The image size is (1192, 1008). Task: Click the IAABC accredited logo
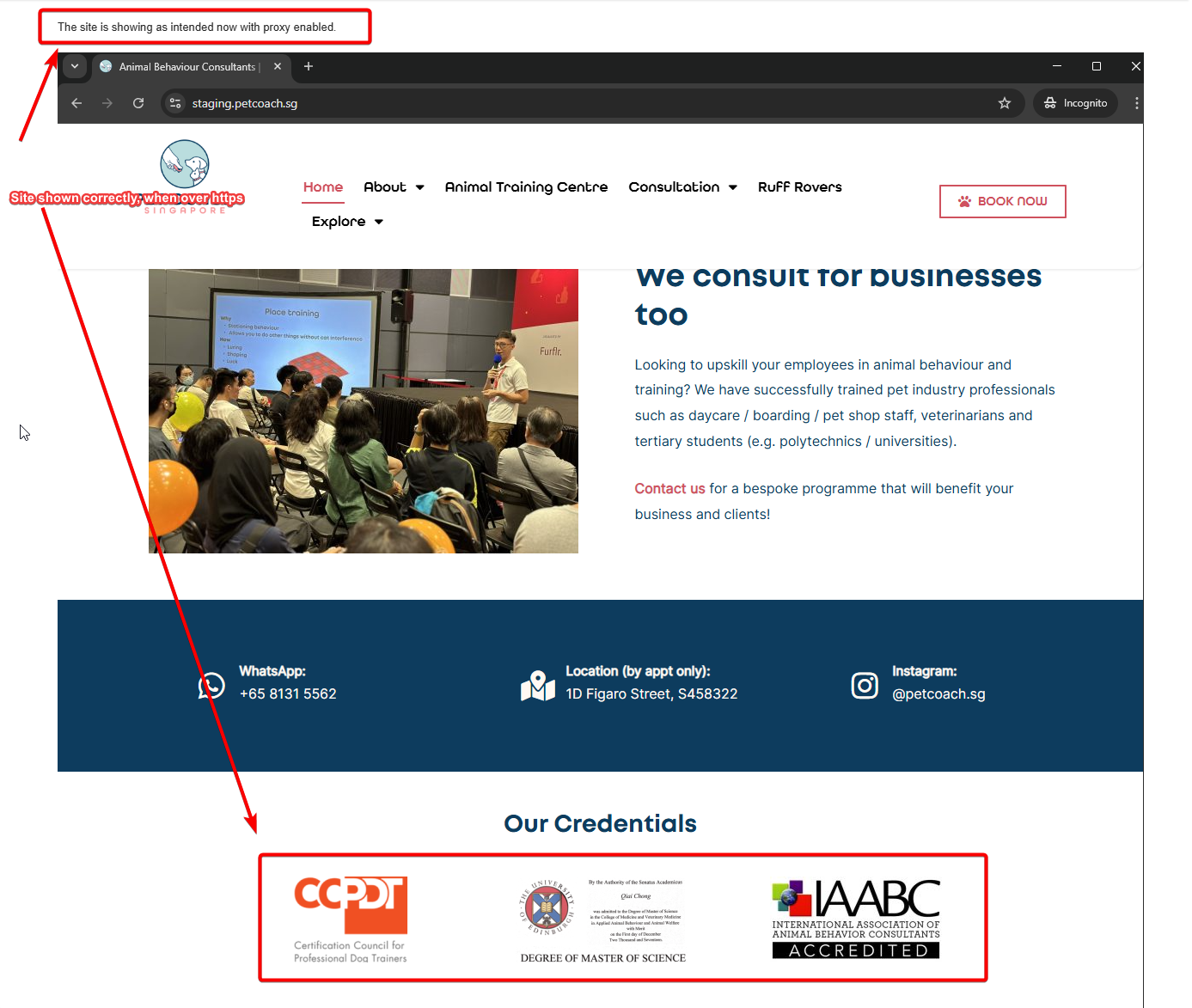856,919
